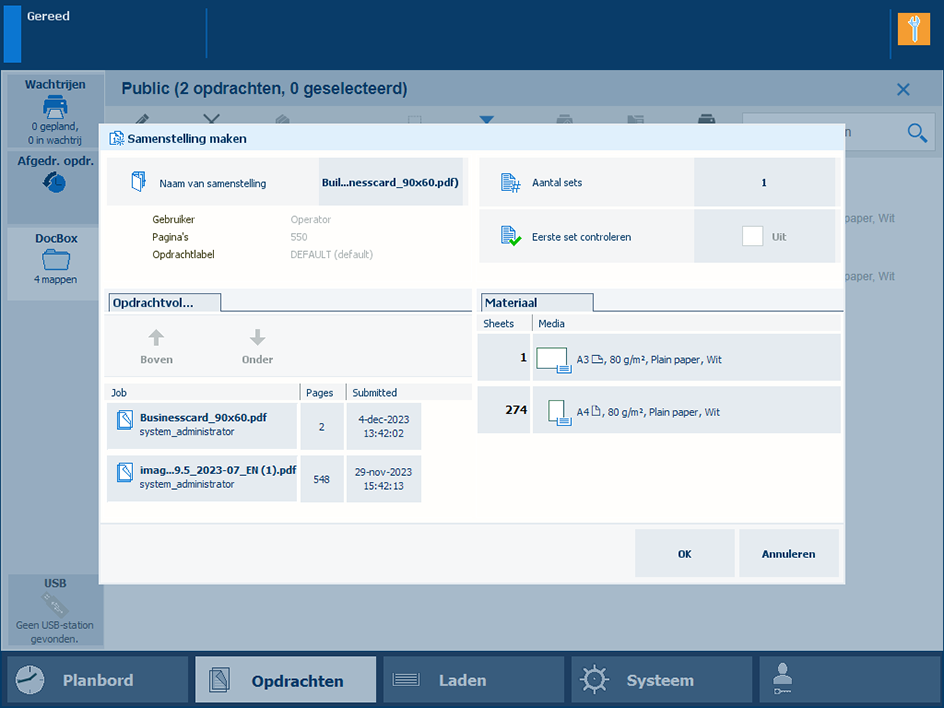Move job up with Boven arrow
Screen dimensions: 944x708
pos(156,346)
